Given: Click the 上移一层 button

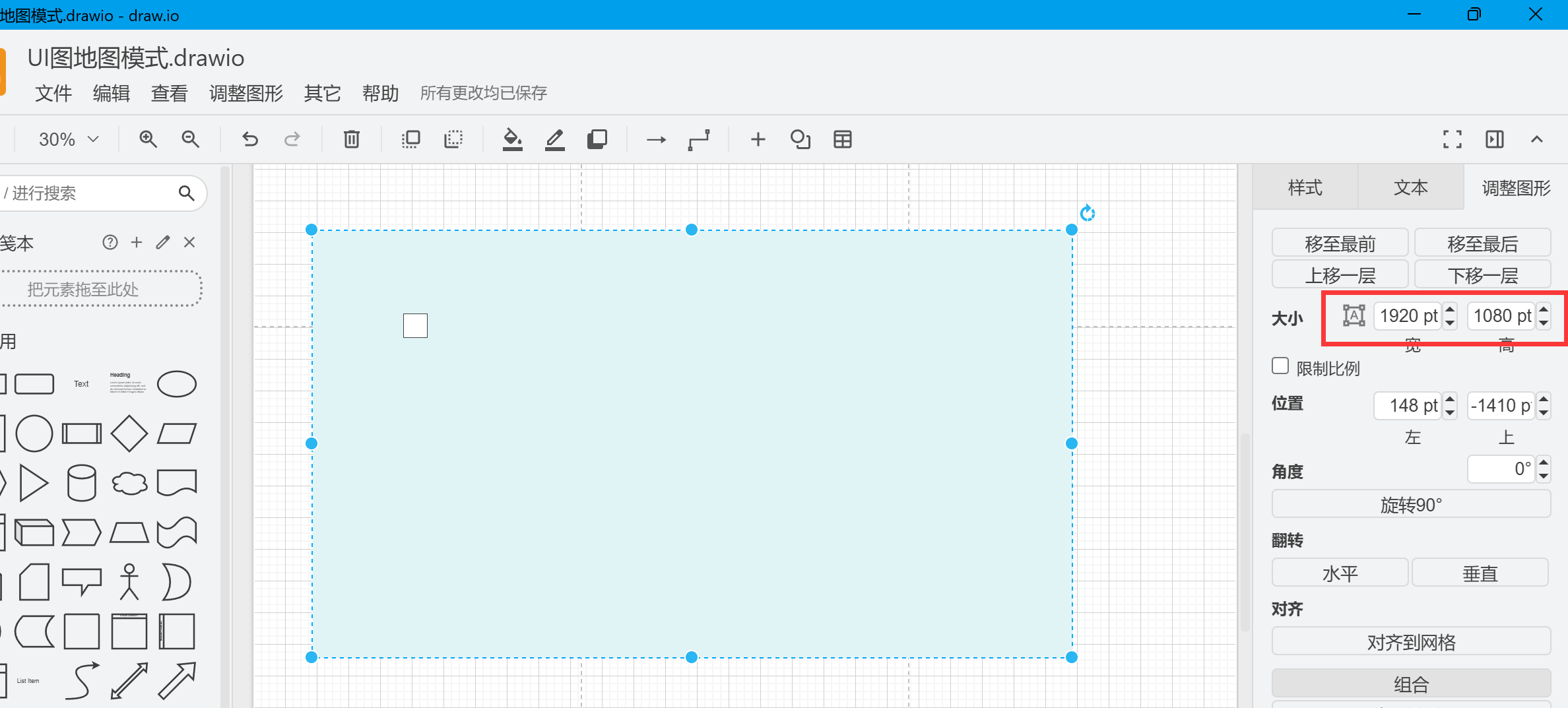Looking at the screenshot, I should (x=1340, y=274).
